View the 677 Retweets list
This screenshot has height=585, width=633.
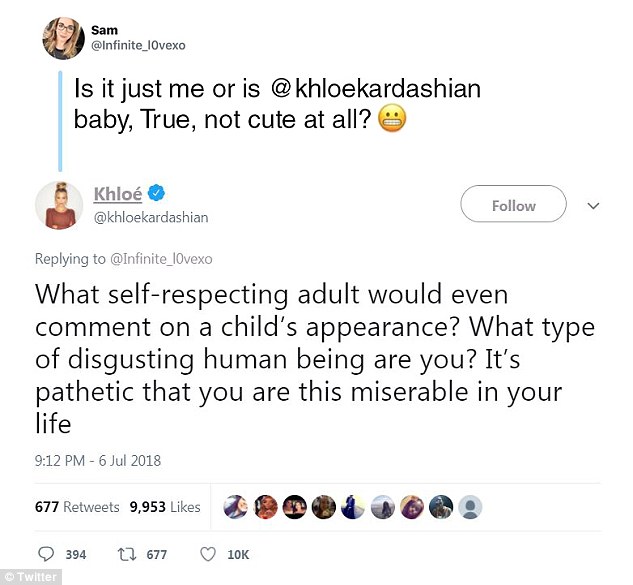pos(77,507)
